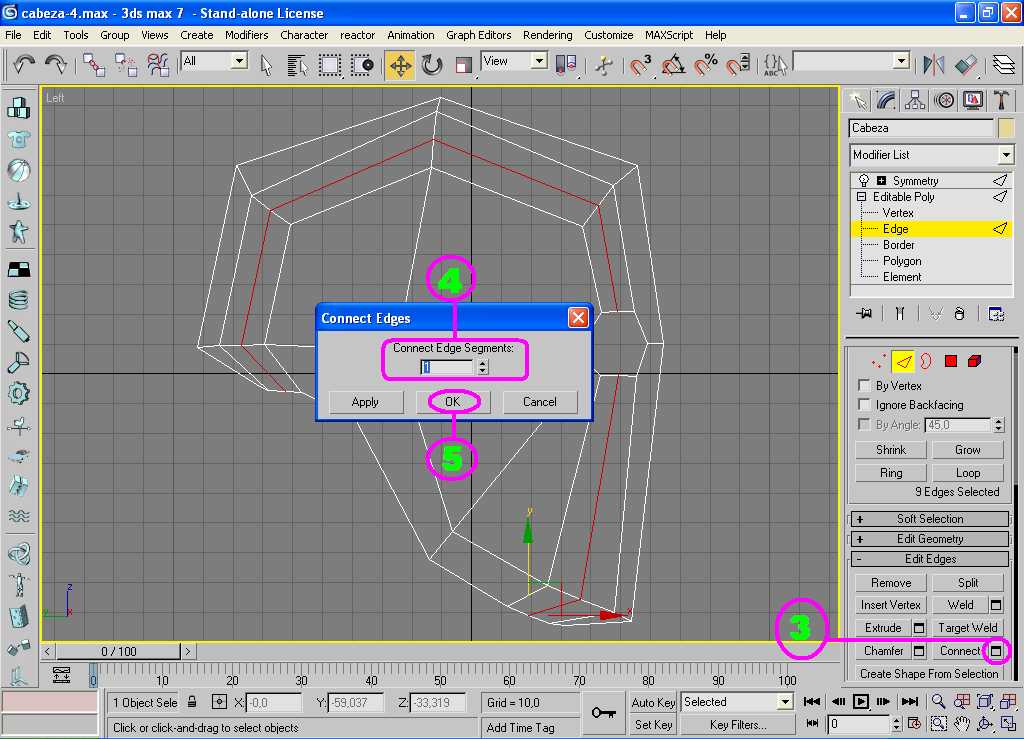
Task: Click the Undo arrow icon
Action: [x=24, y=64]
